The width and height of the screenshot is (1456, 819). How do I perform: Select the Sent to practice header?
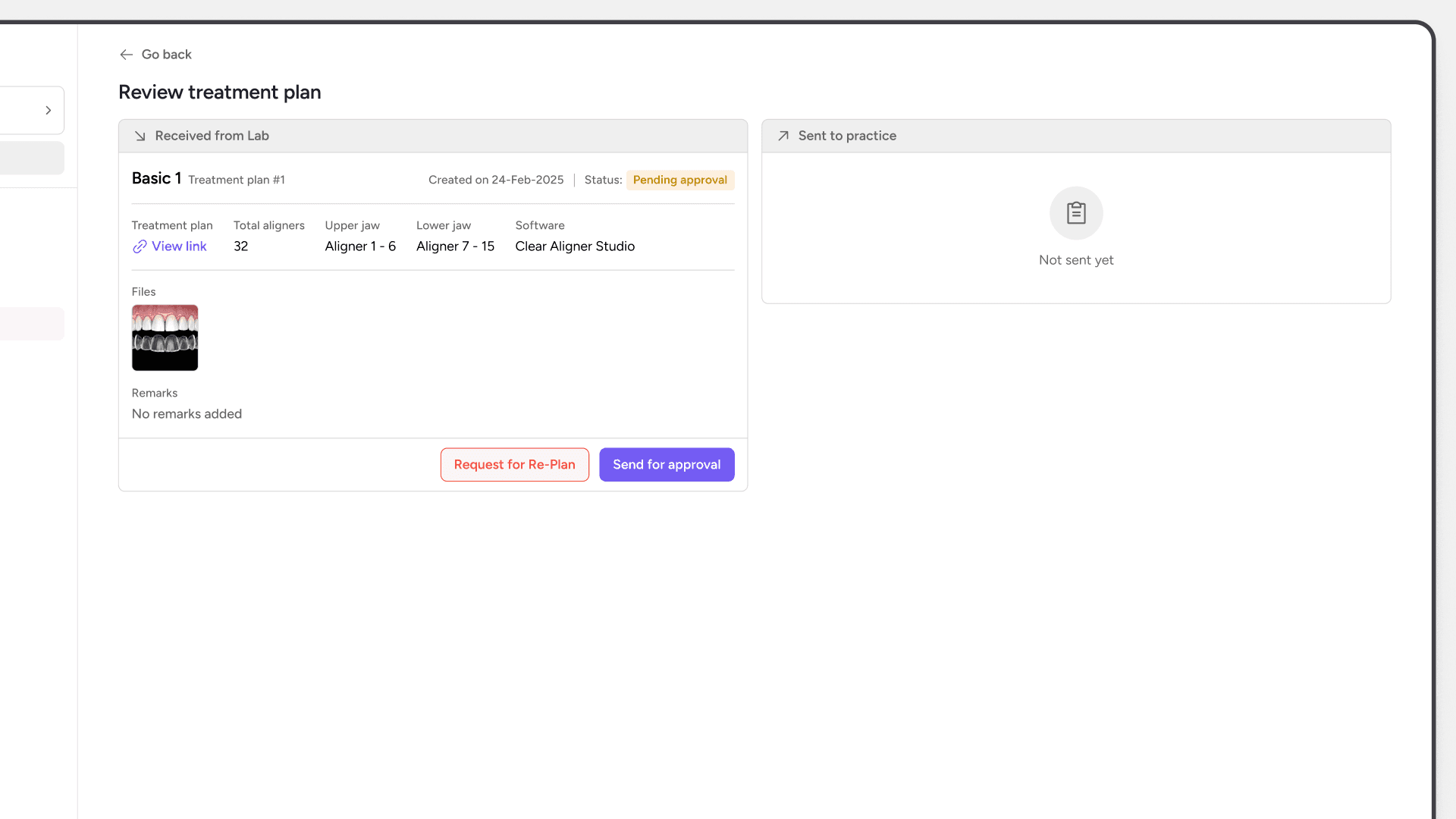click(x=847, y=136)
